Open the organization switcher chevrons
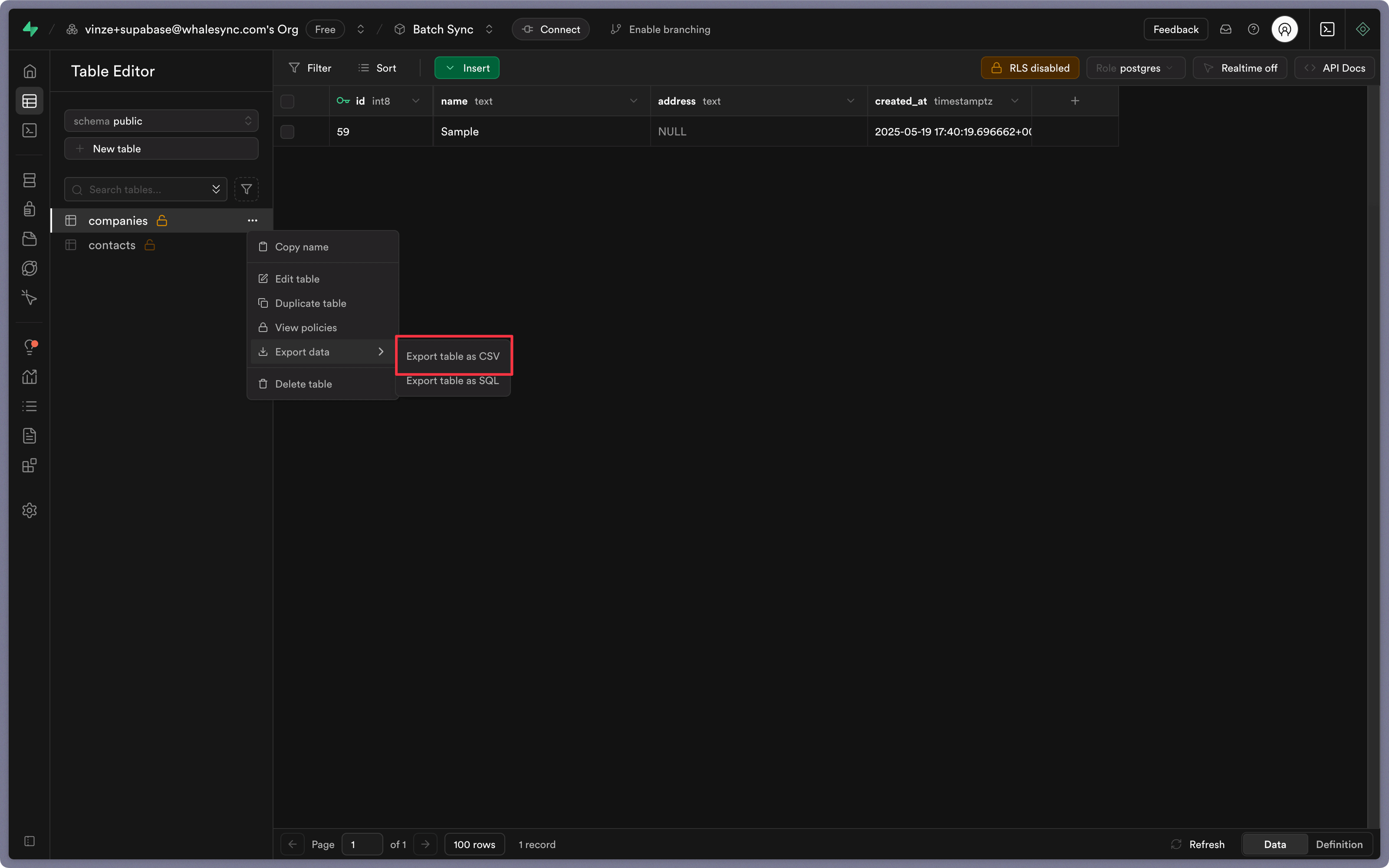1389x868 pixels. click(360, 29)
